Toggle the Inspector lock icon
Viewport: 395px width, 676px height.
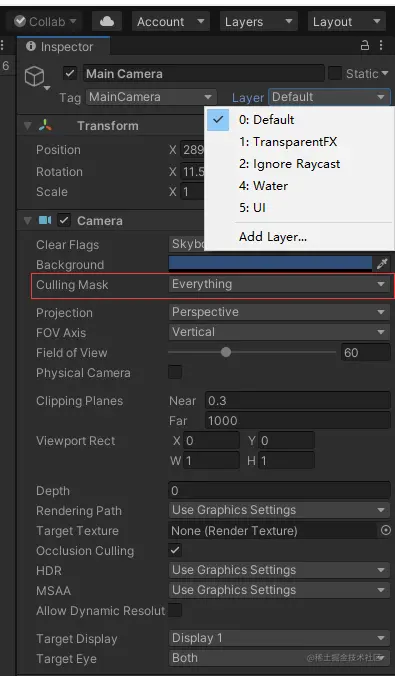365,46
